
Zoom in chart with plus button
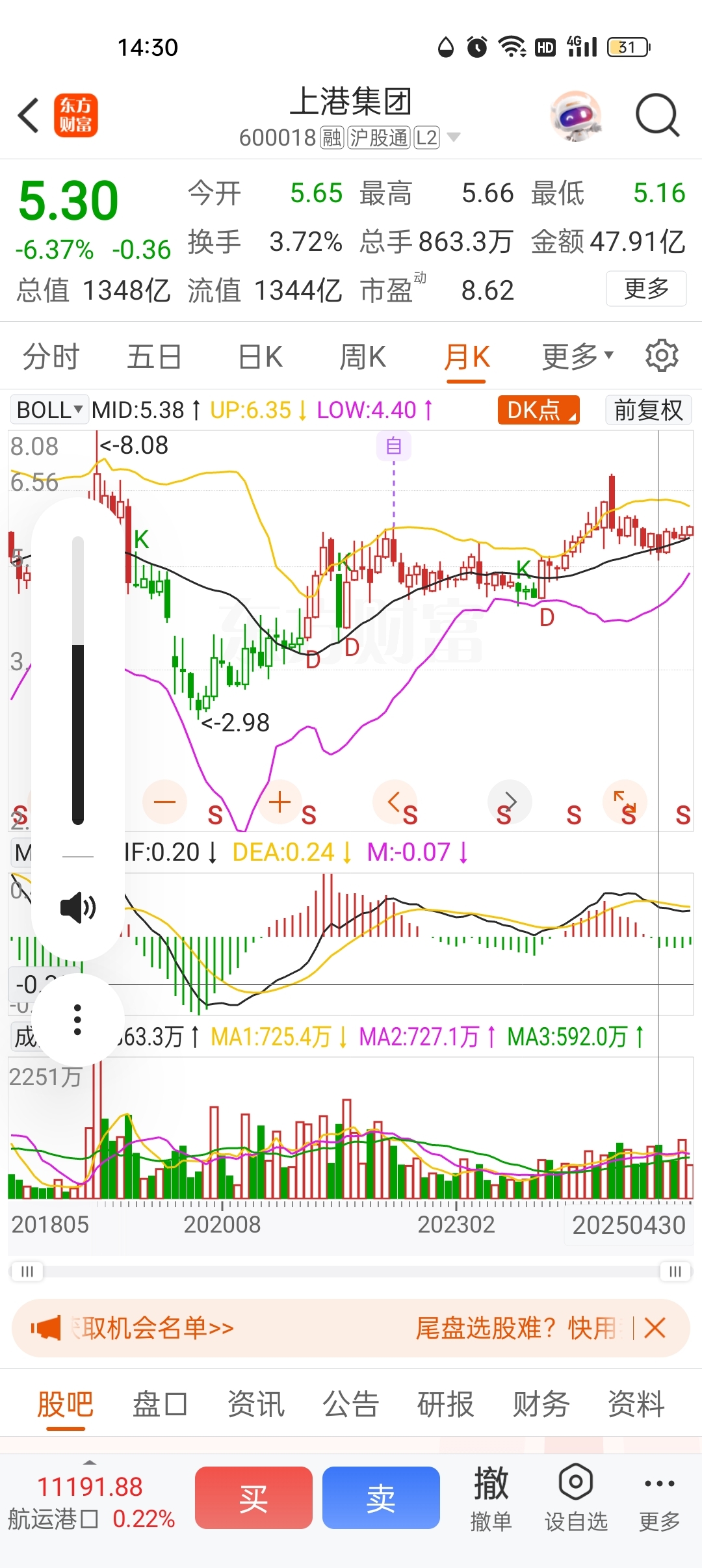(279, 802)
